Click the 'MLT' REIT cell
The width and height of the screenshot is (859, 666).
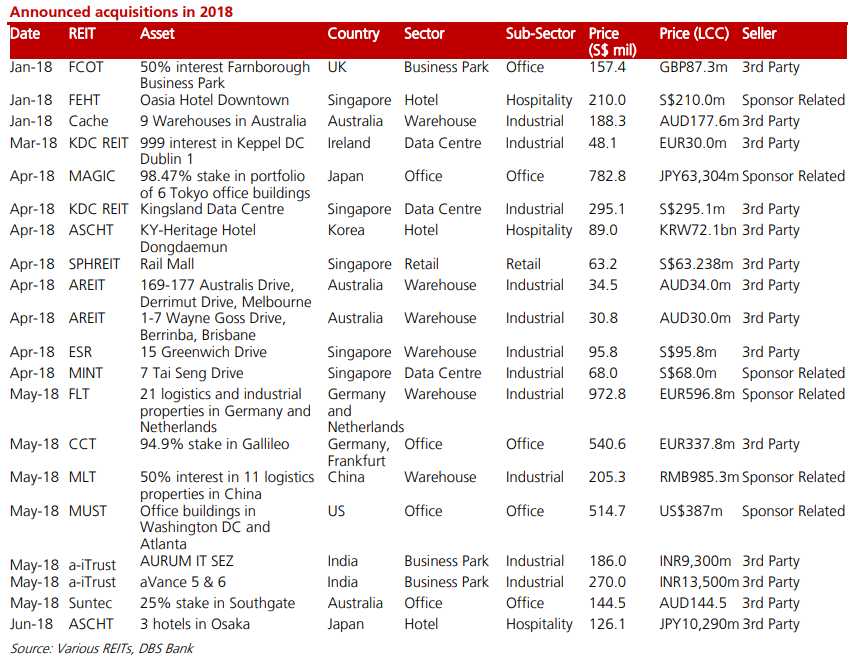[82, 477]
